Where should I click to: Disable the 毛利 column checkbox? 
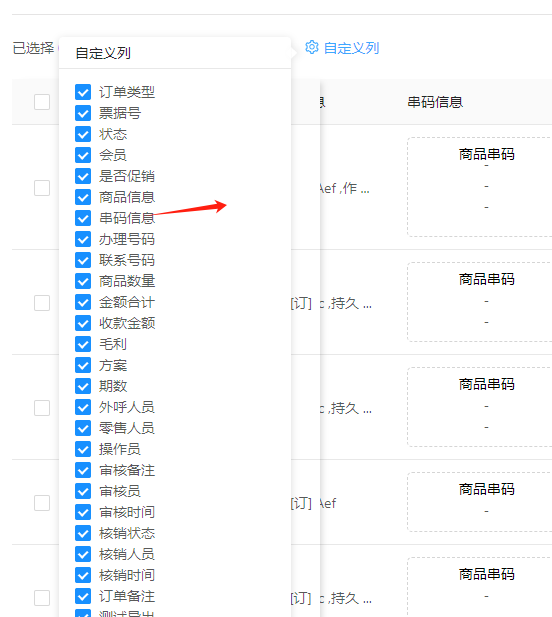(83, 344)
